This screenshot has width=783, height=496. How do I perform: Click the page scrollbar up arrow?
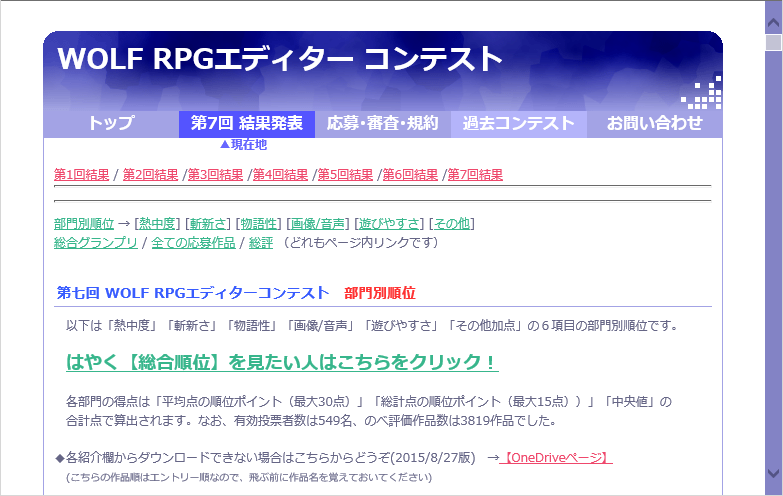pos(774,22)
